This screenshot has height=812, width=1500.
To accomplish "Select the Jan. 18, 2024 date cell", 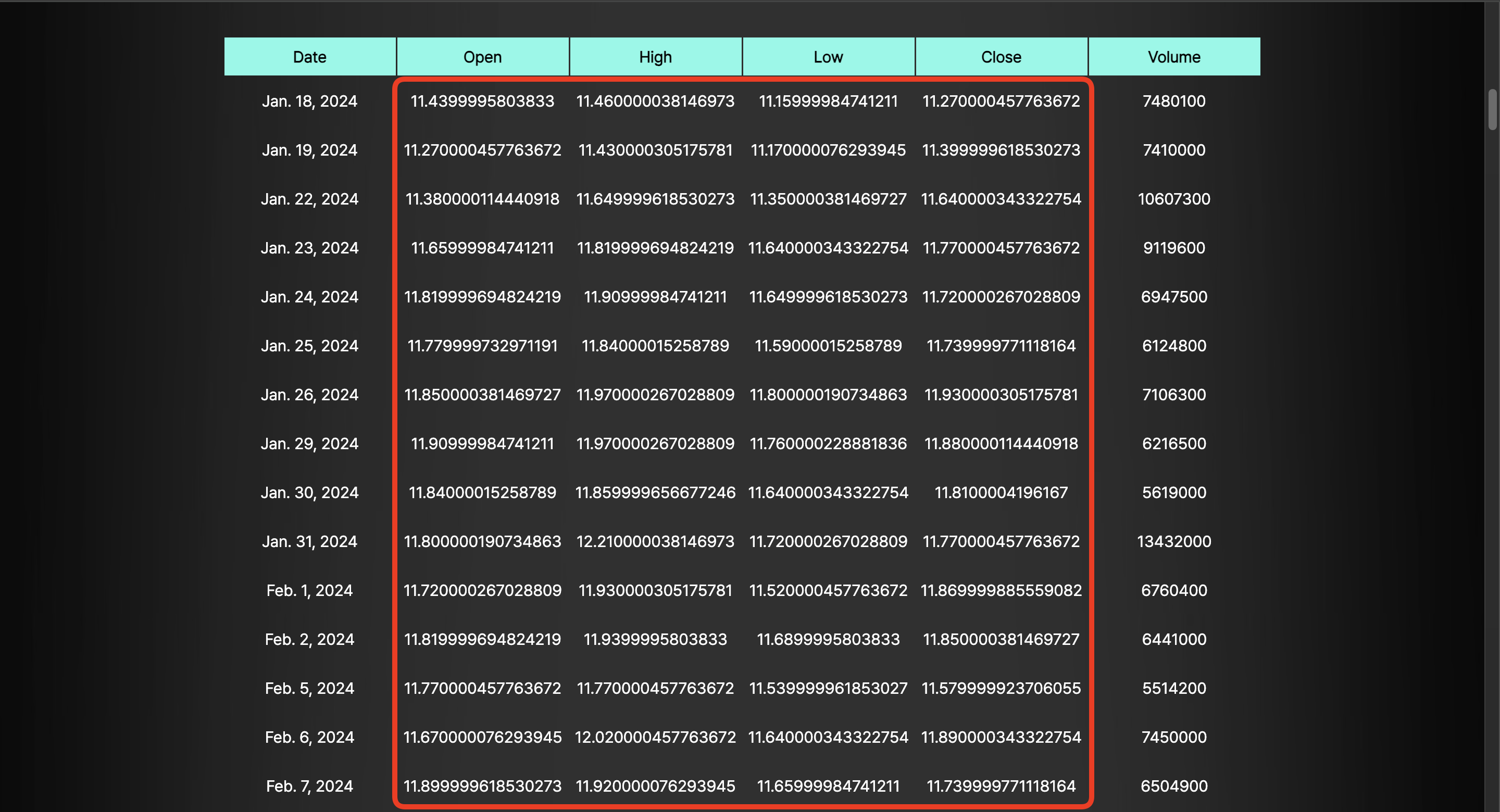I will pyautogui.click(x=310, y=102).
